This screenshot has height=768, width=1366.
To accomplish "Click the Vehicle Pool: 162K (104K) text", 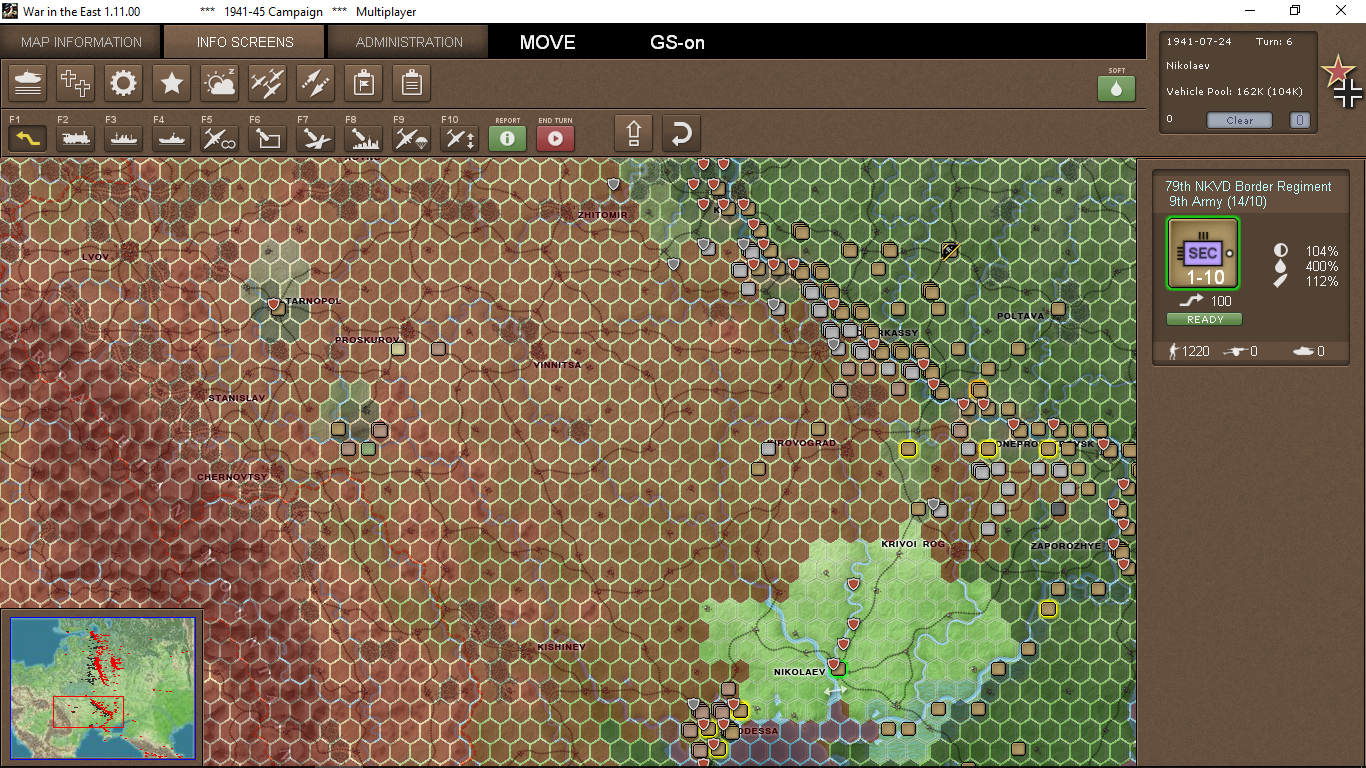I will 1234,91.
